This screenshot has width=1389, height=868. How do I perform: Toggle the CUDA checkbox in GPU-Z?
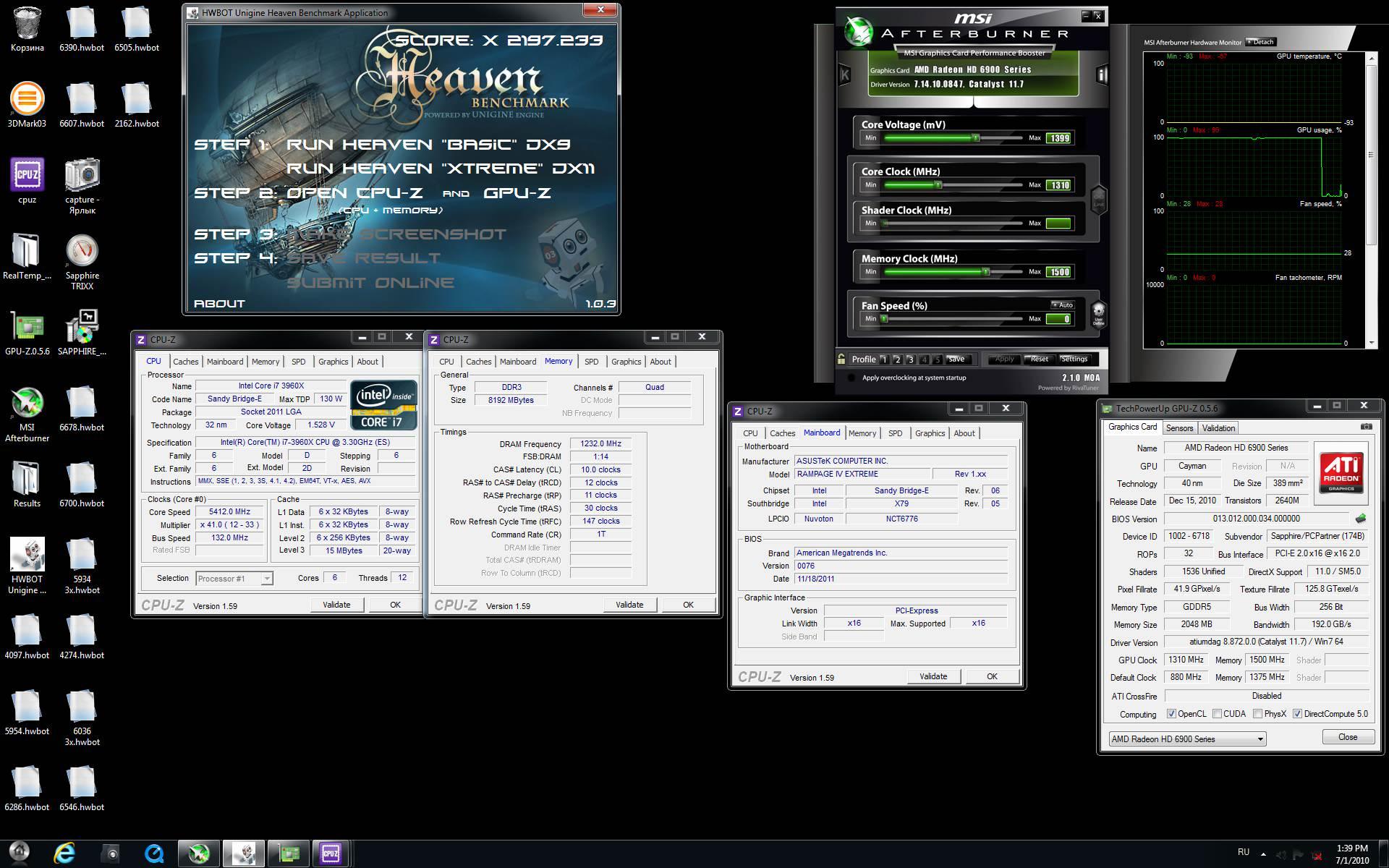tap(1217, 714)
